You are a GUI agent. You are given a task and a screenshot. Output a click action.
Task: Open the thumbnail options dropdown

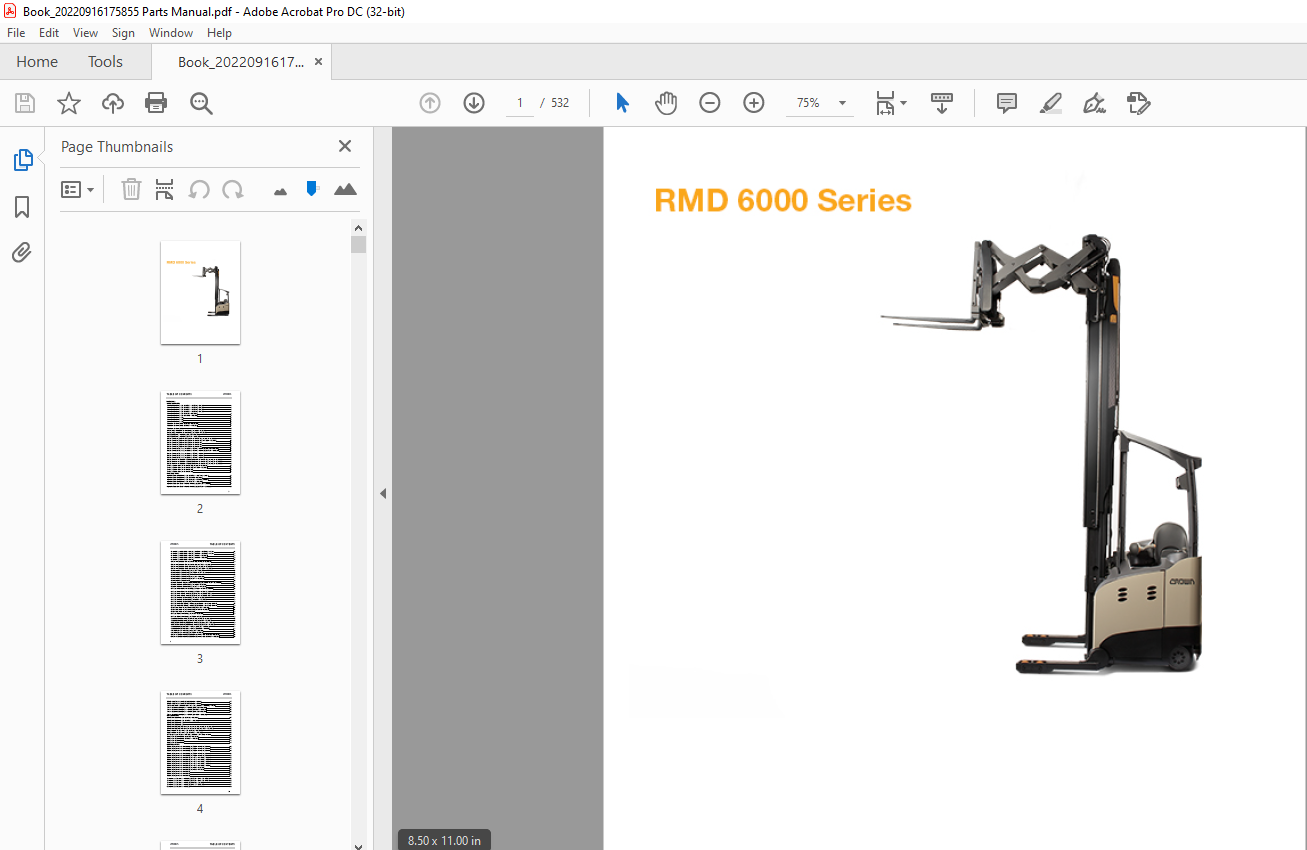pos(78,189)
